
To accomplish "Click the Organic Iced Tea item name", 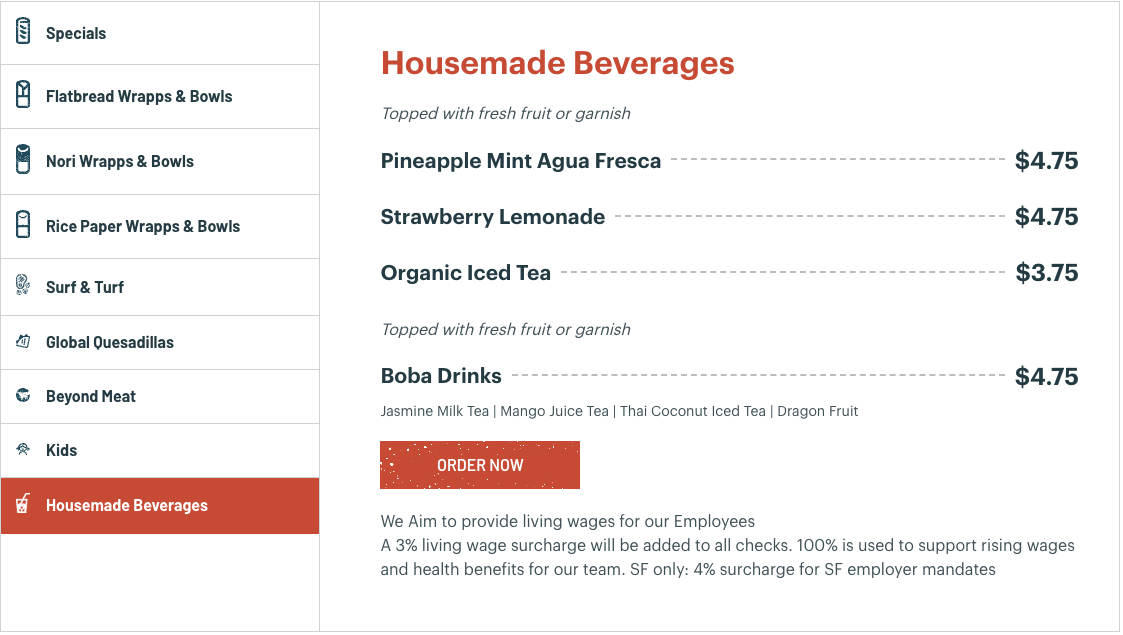I will pyautogui.click(x=465, y=272).
